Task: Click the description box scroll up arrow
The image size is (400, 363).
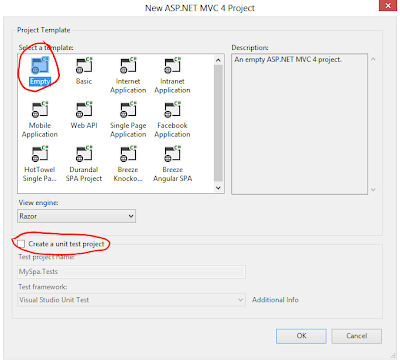Action: pos(373,59)
